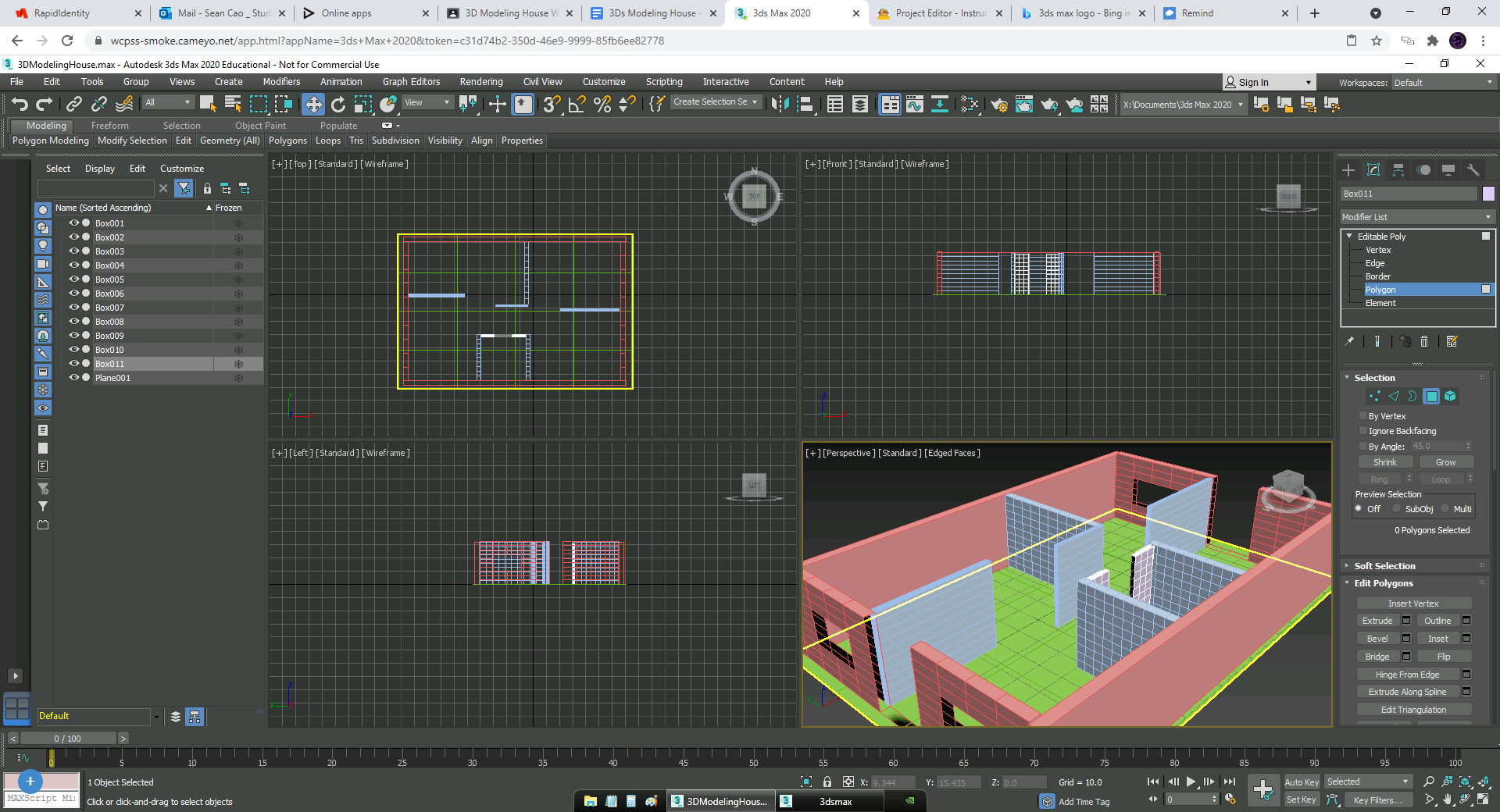Open the Rendering menu
Screen dimensions: 1500x812
pos(480,82)
